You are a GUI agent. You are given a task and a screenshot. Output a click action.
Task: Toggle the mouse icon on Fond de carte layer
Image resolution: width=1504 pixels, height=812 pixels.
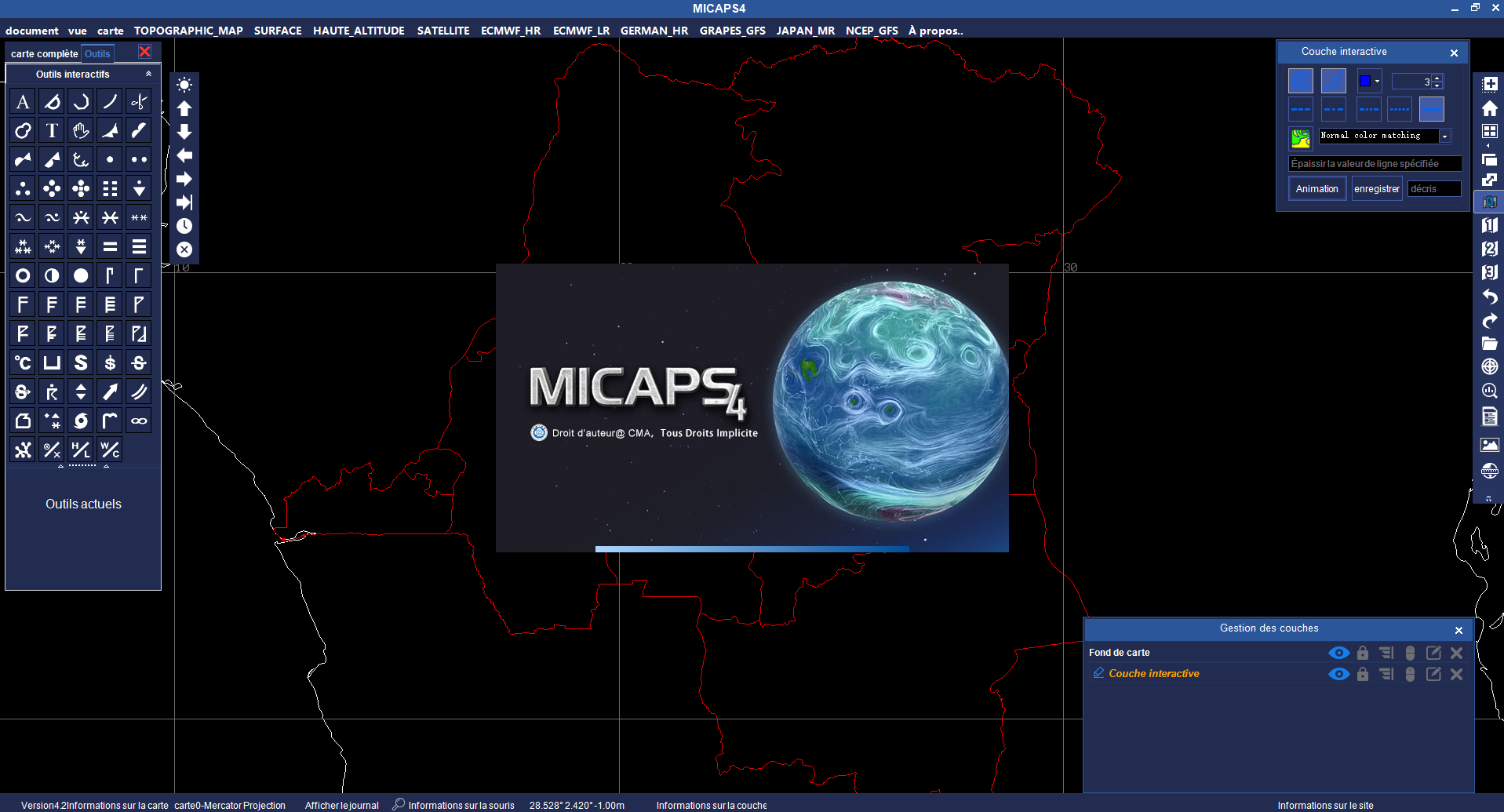[1410, 653]
